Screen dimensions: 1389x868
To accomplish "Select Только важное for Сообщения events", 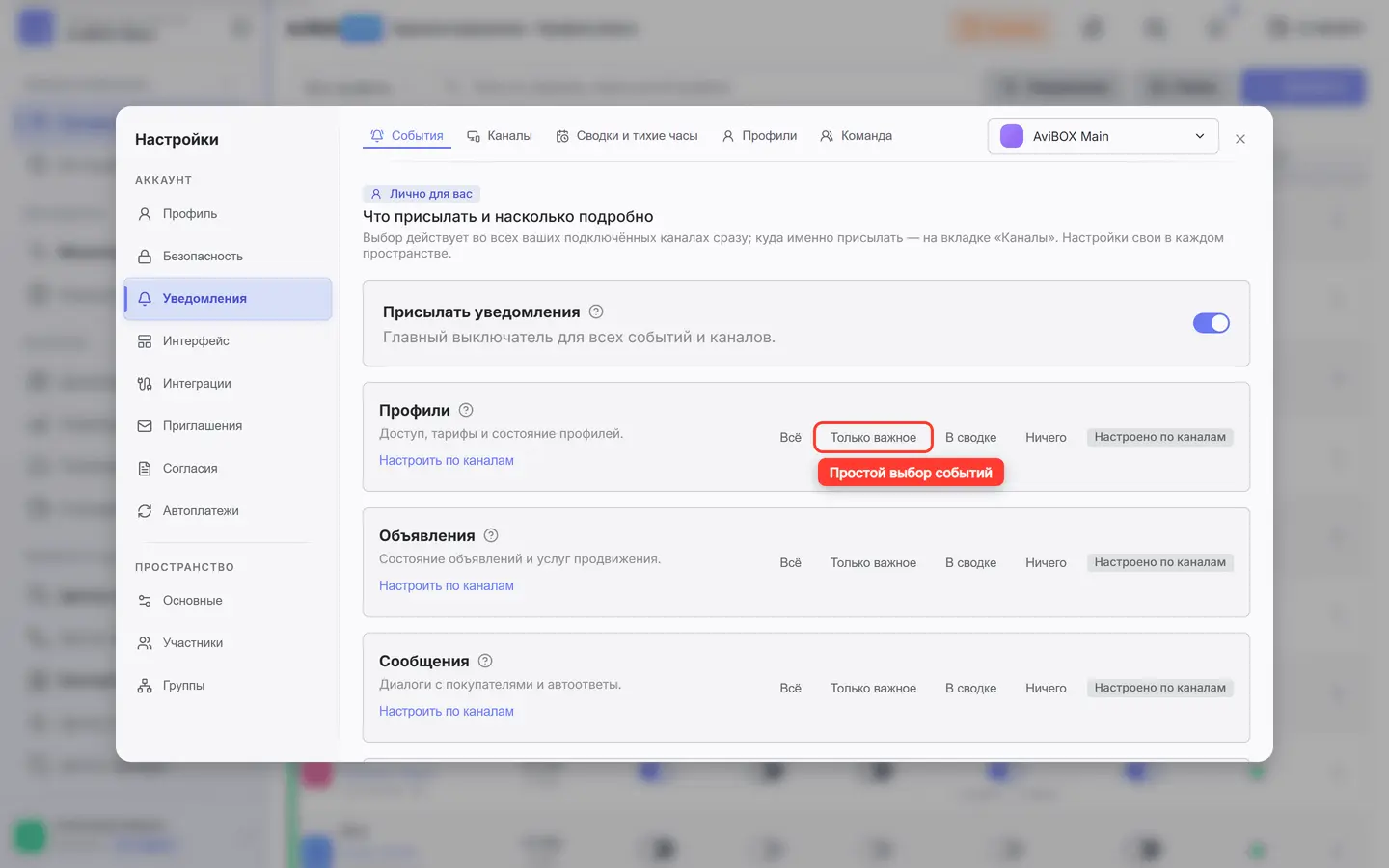I will pos(874,688).
